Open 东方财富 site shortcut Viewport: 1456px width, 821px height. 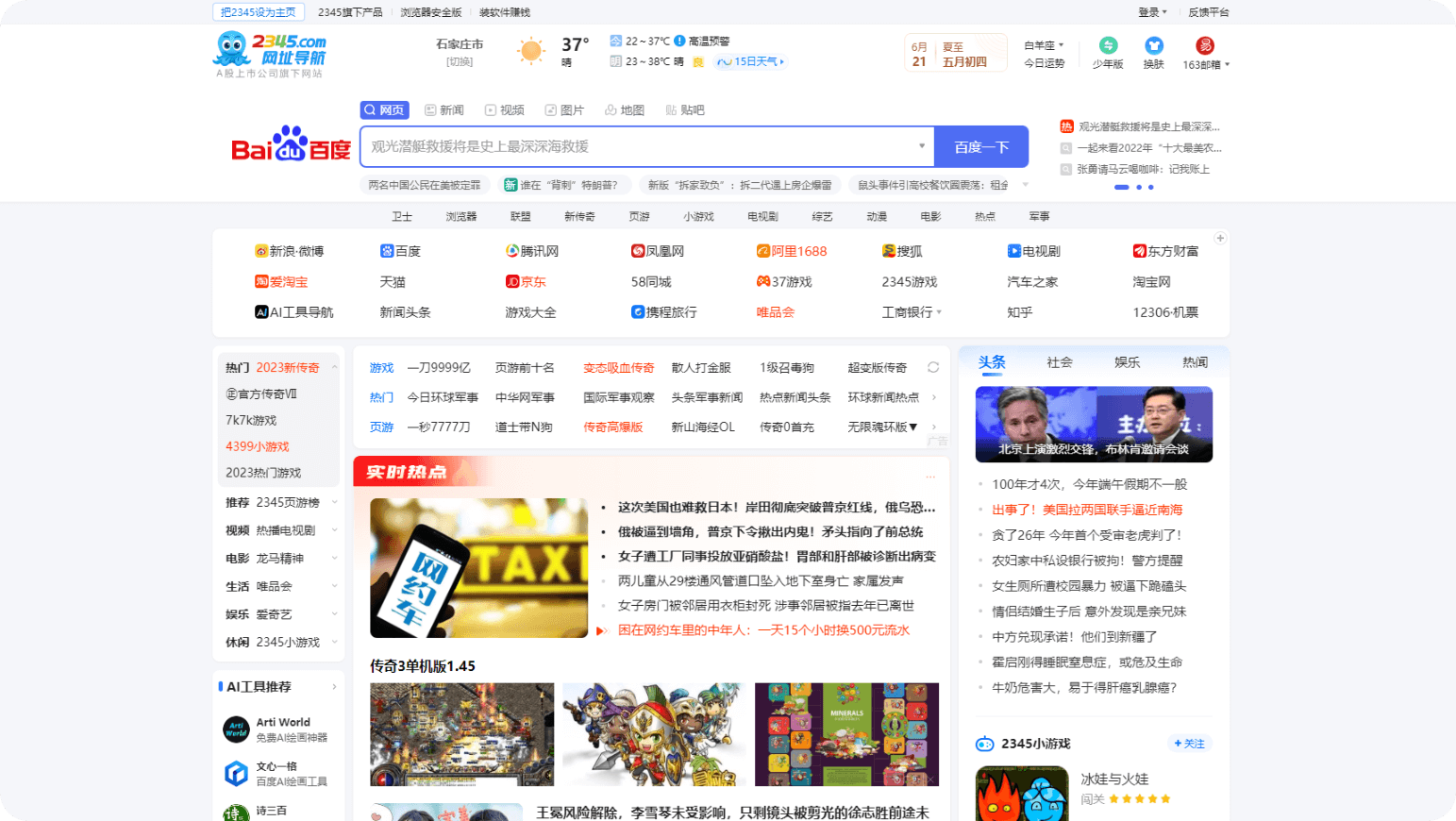pyautogui.click(x=1165, y=251)
